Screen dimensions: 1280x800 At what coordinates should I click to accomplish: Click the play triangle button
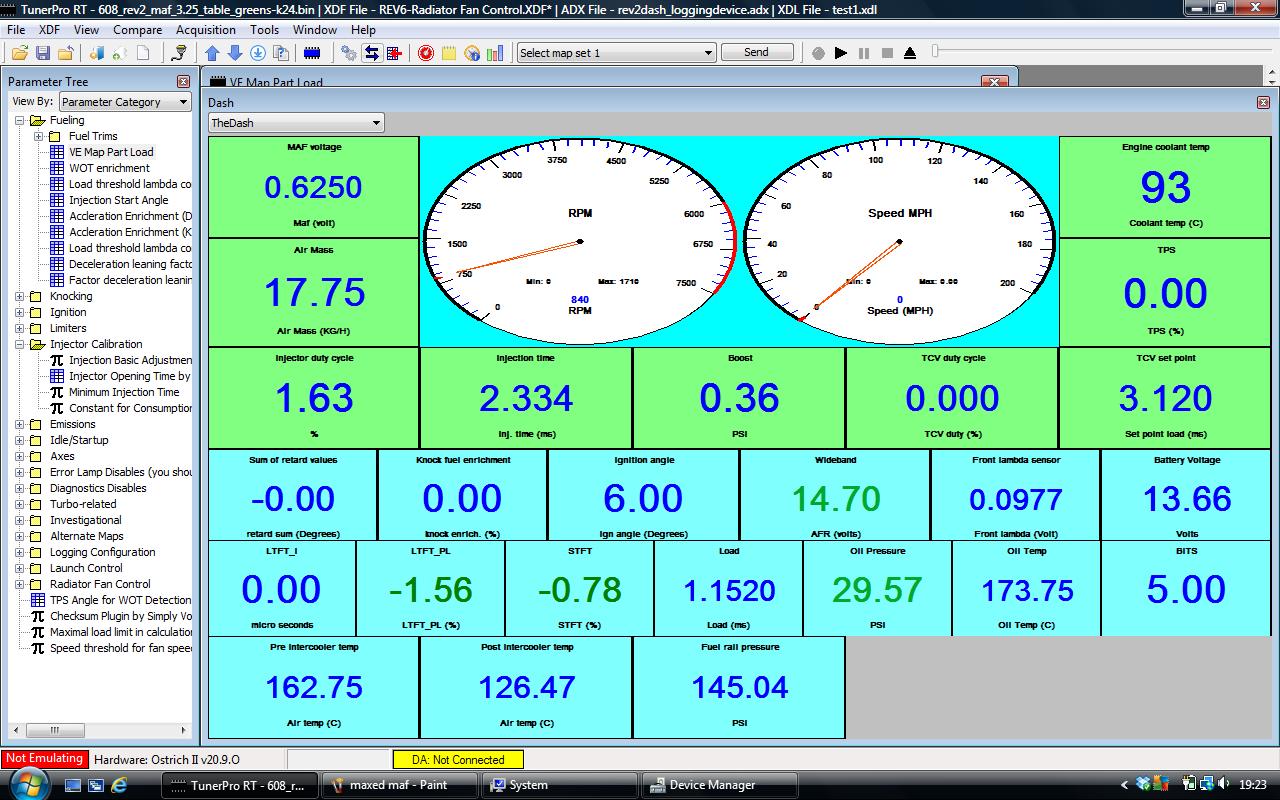pyautogui.click(x=841, y=53)
